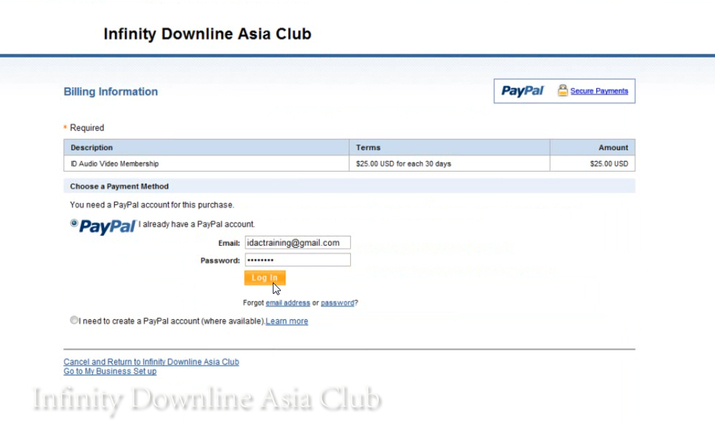715x424 pixels.
Task: Open the Secure Payments link
Action: click(x=599, y=91)
